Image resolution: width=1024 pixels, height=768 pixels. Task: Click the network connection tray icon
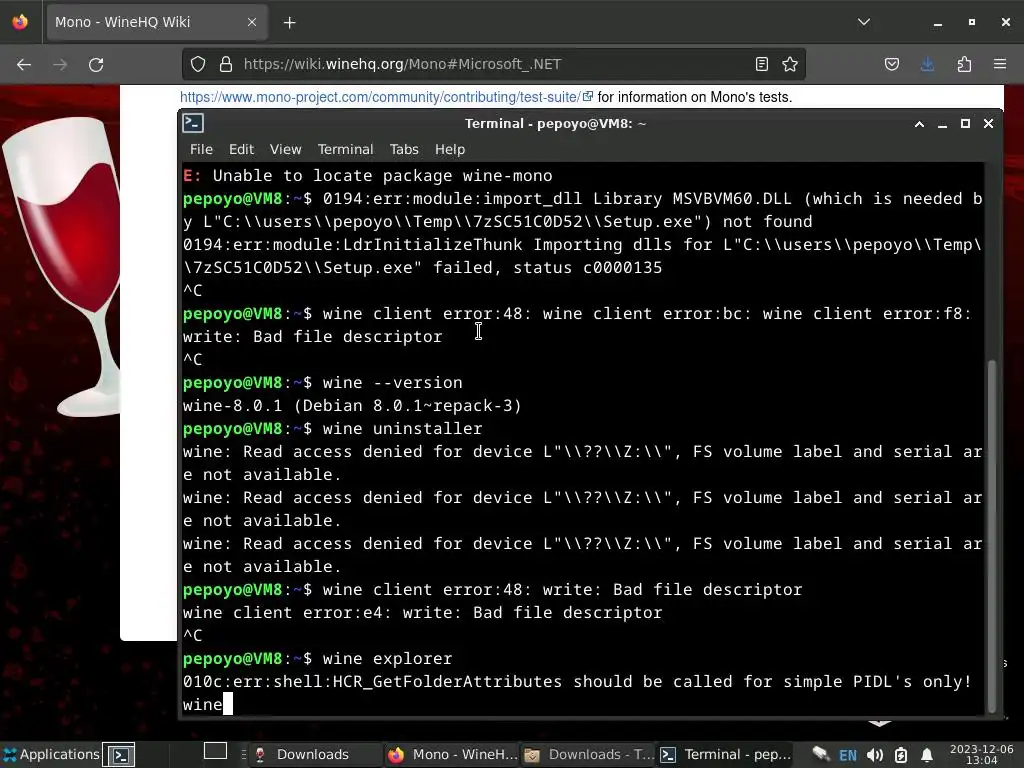820,754
